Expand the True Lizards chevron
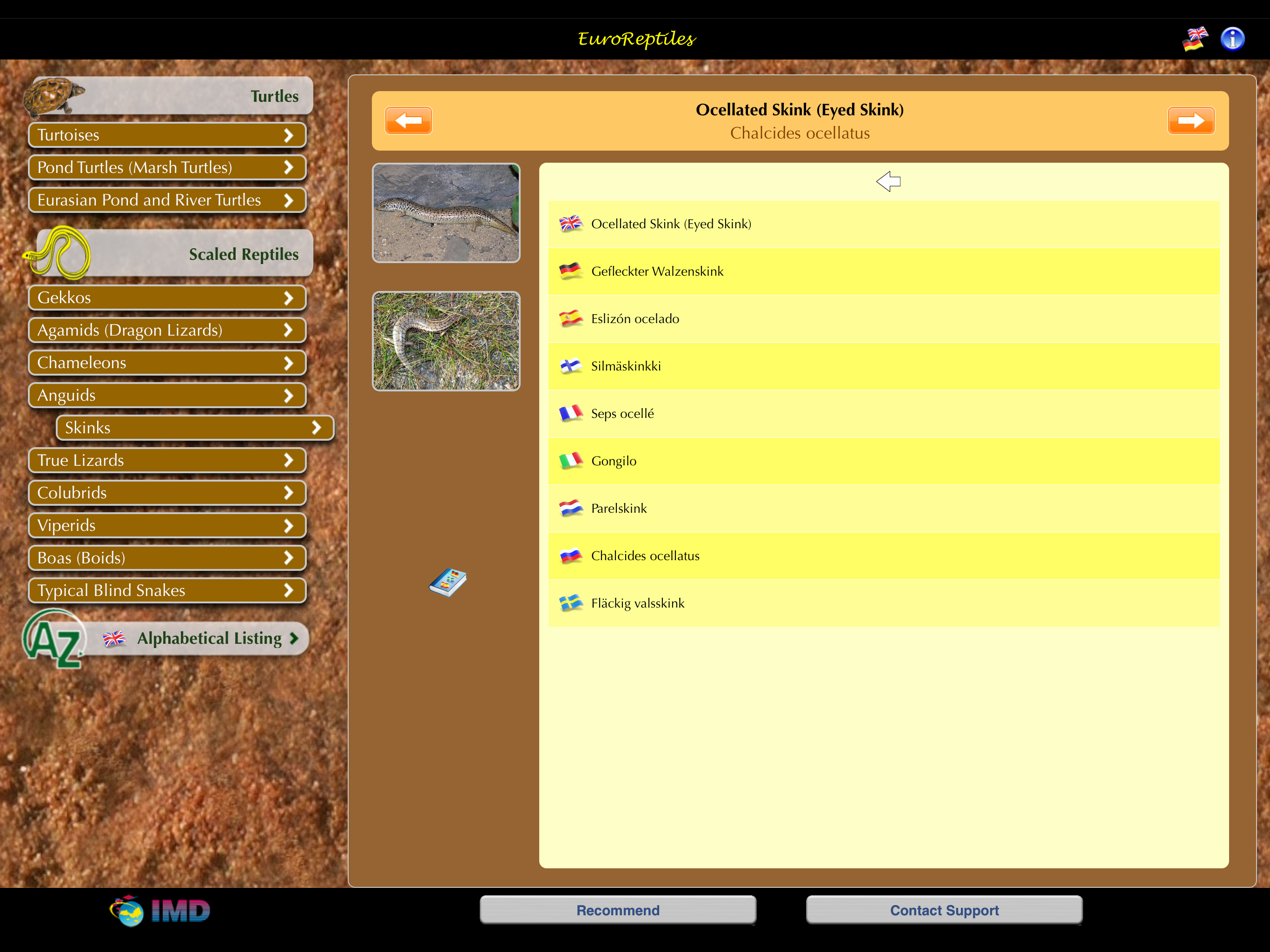 coord(289,460)
